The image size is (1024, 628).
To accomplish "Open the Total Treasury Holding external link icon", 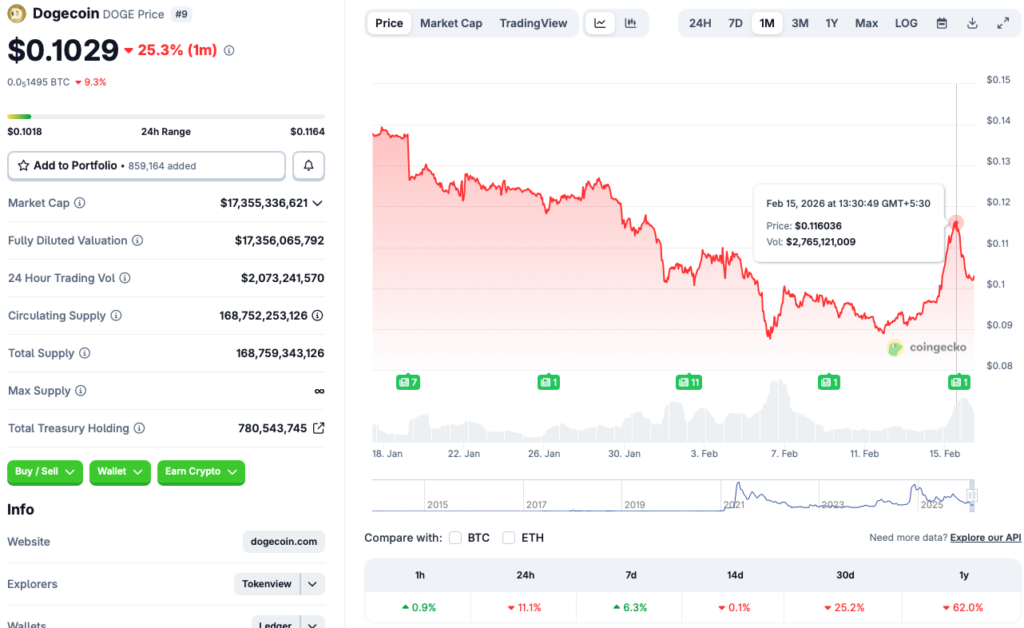I will [320, 428].
